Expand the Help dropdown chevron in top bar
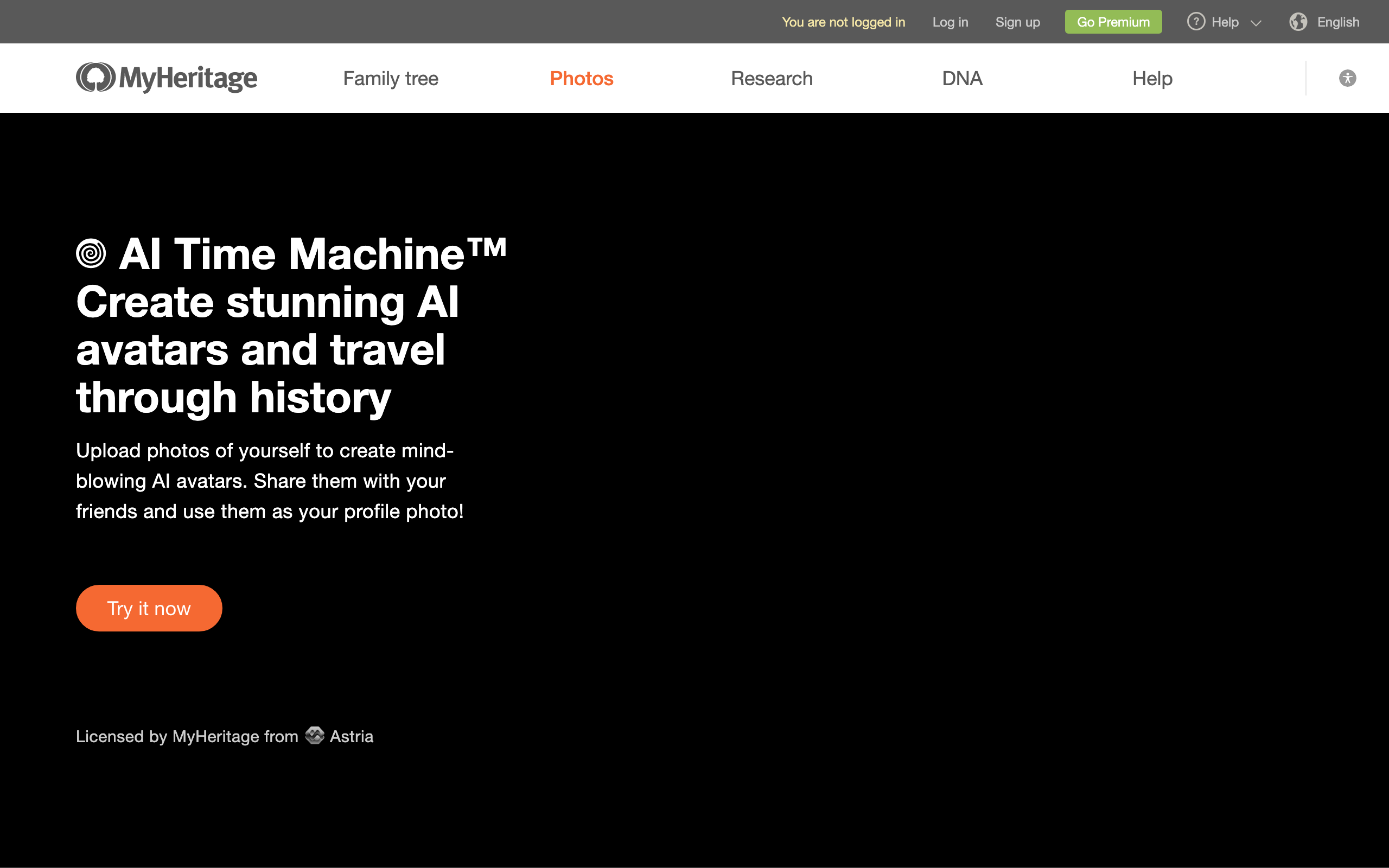 (x=1256, y=23)
